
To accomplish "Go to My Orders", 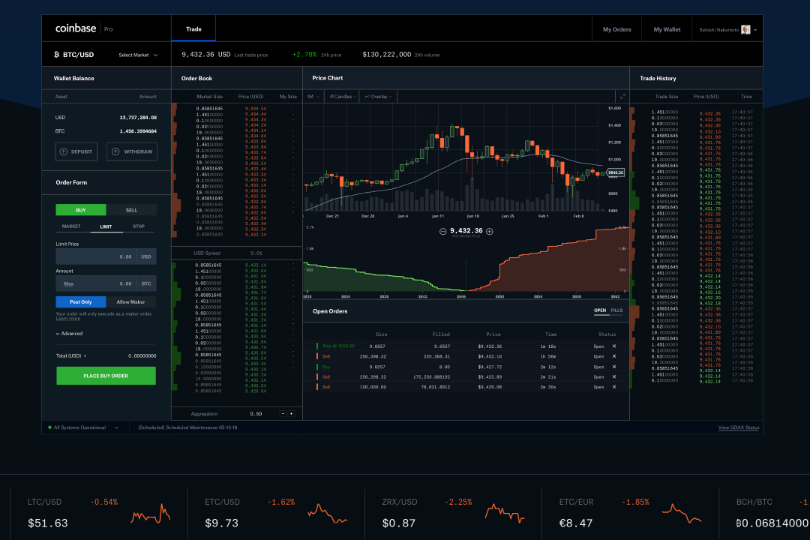I will [x=617, y=29].
